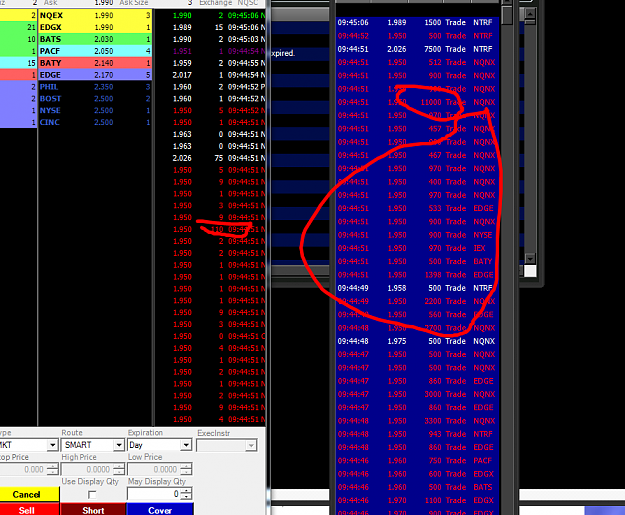Open the ExecInstr dropdown
The image size is (625, 515).
click(x=251, y=445)
